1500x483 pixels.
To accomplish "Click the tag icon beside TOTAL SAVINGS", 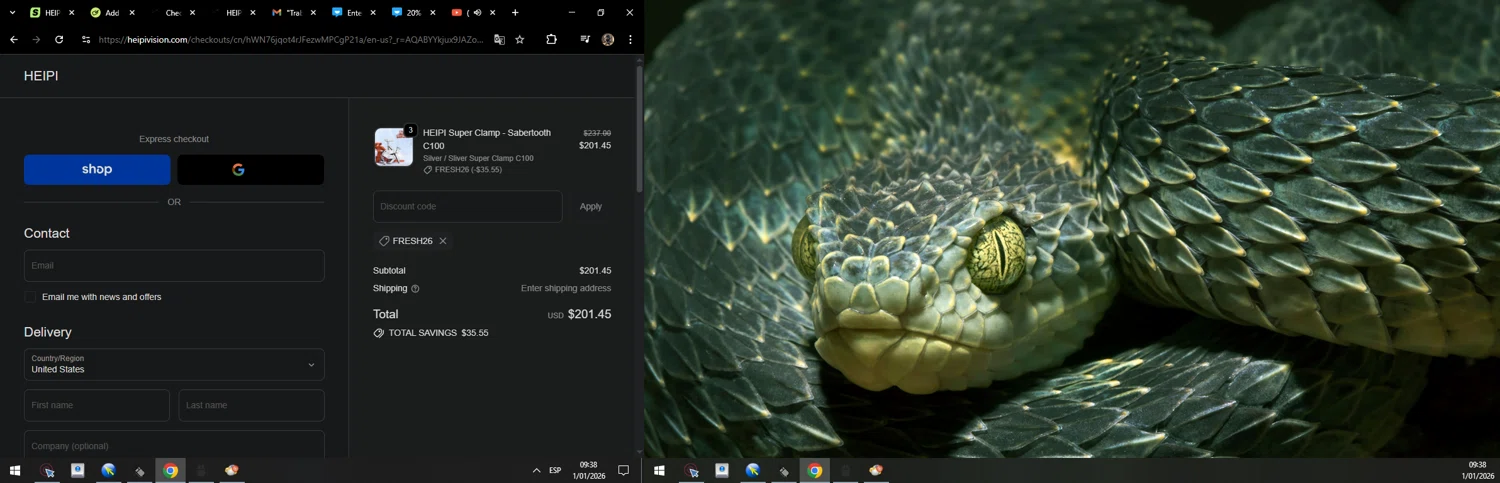I will (x=378, y=333).
